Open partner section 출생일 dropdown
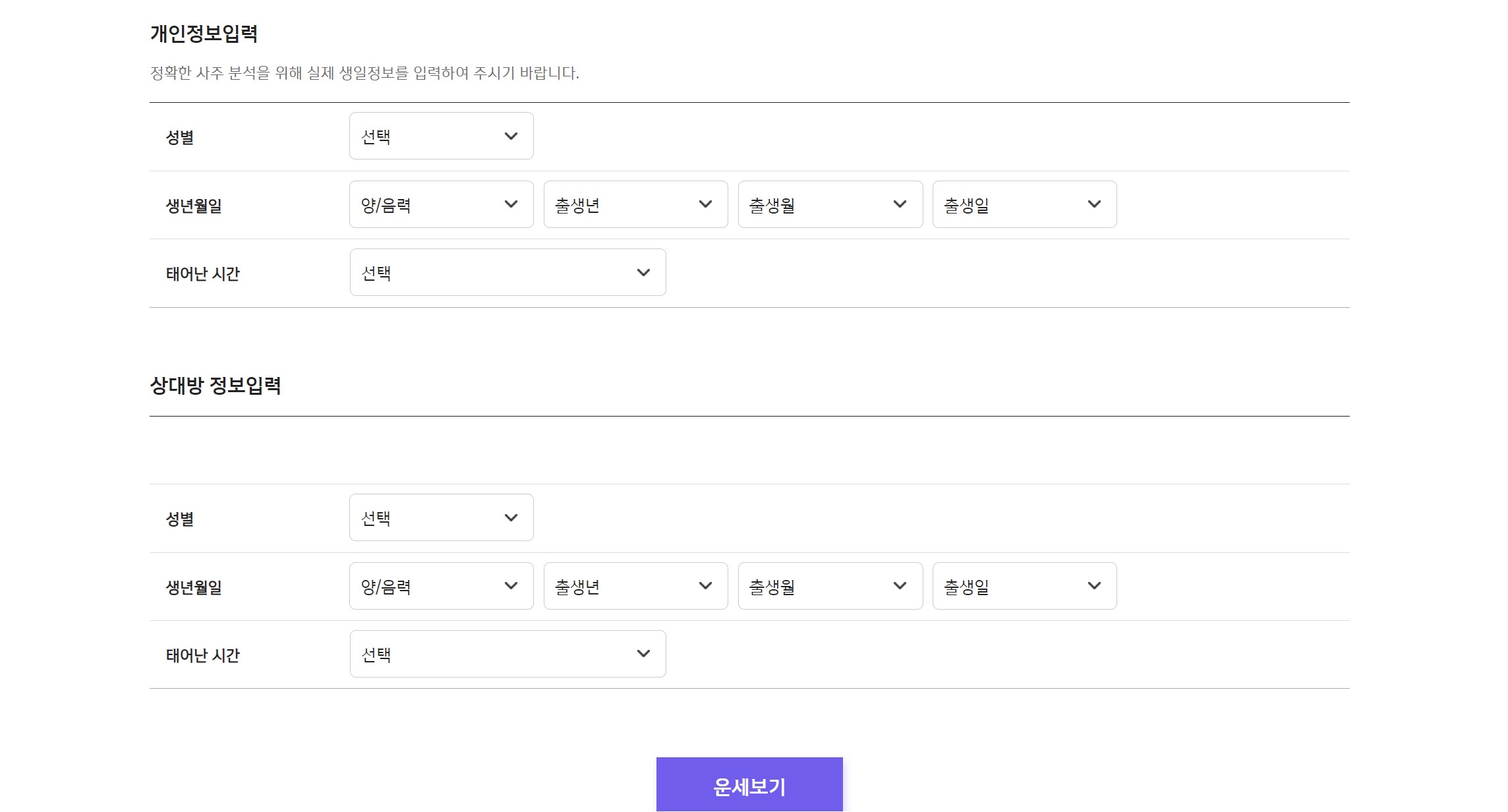 point(1024,586)
